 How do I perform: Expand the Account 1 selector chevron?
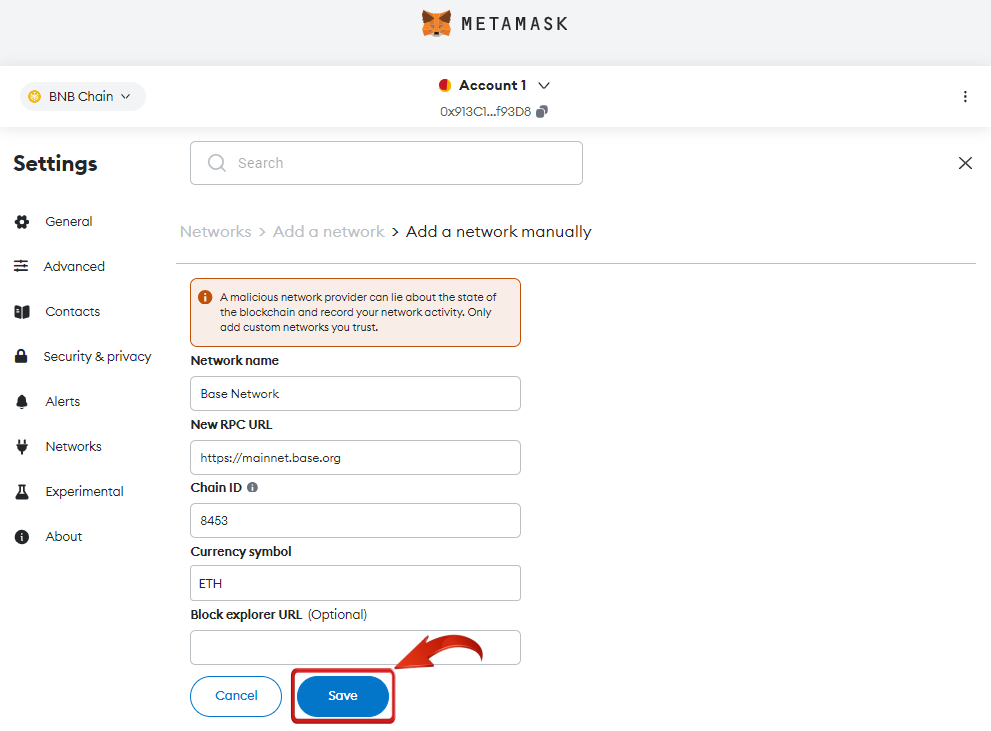coord(544,85)
